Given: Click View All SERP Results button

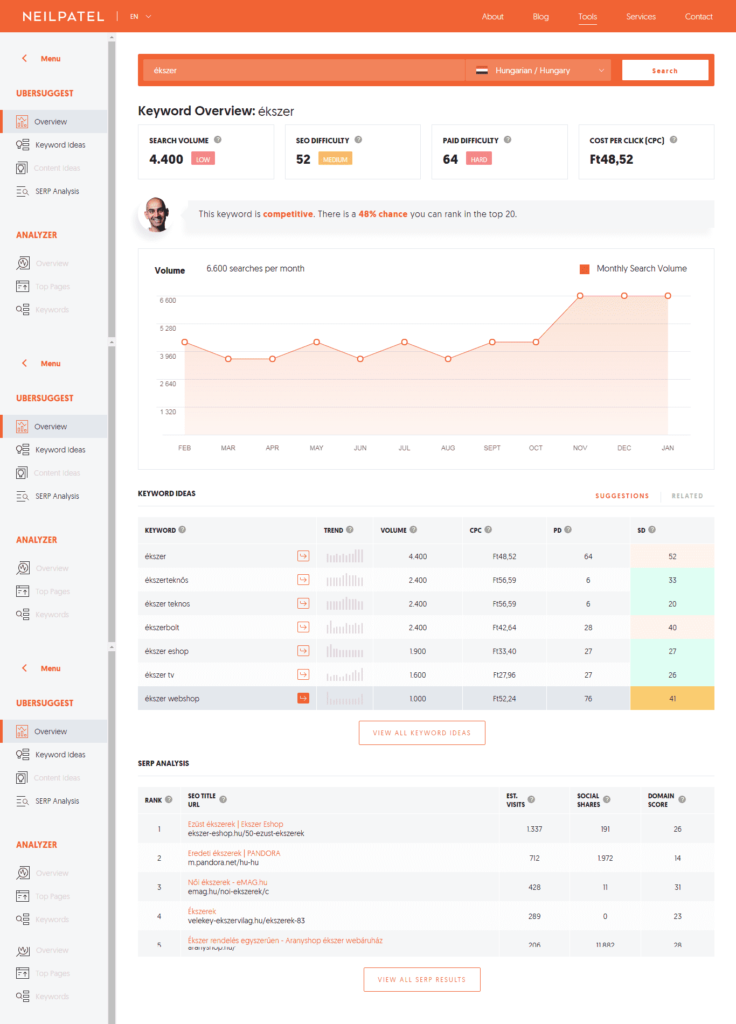Looking at the screenshot, I should pyautogui.click(x=422, y=980).
